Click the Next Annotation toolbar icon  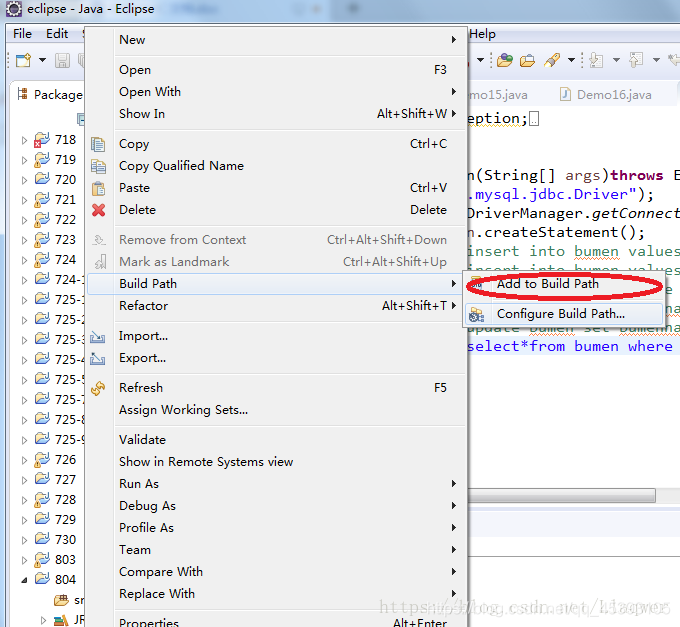tap(596, 60)
